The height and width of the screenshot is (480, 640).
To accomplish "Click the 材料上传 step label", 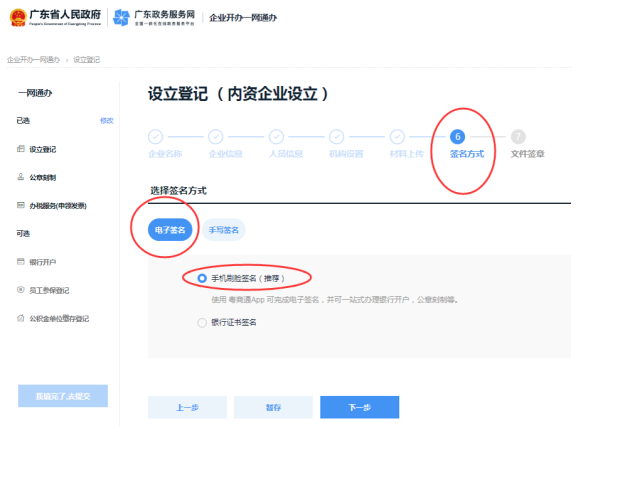I will [x=407, y=154].
